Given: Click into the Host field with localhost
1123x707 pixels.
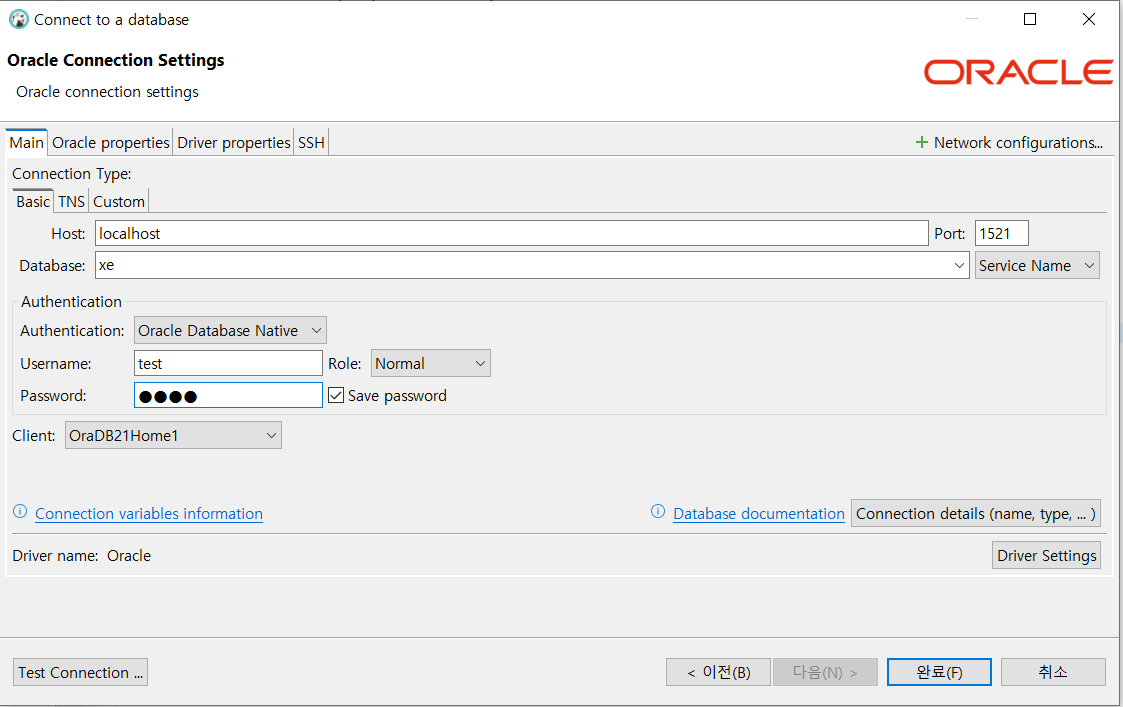Looking at the screenshot, I should pyautogui.click(x=511, y=234).
